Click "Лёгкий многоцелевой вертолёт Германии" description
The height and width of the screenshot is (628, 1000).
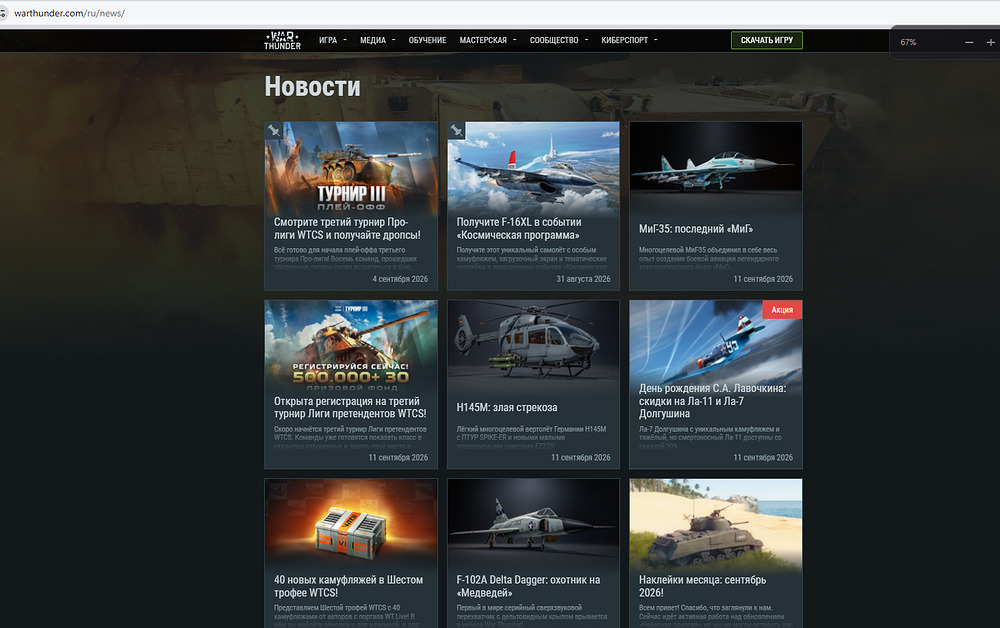click(x=531, y=437)
